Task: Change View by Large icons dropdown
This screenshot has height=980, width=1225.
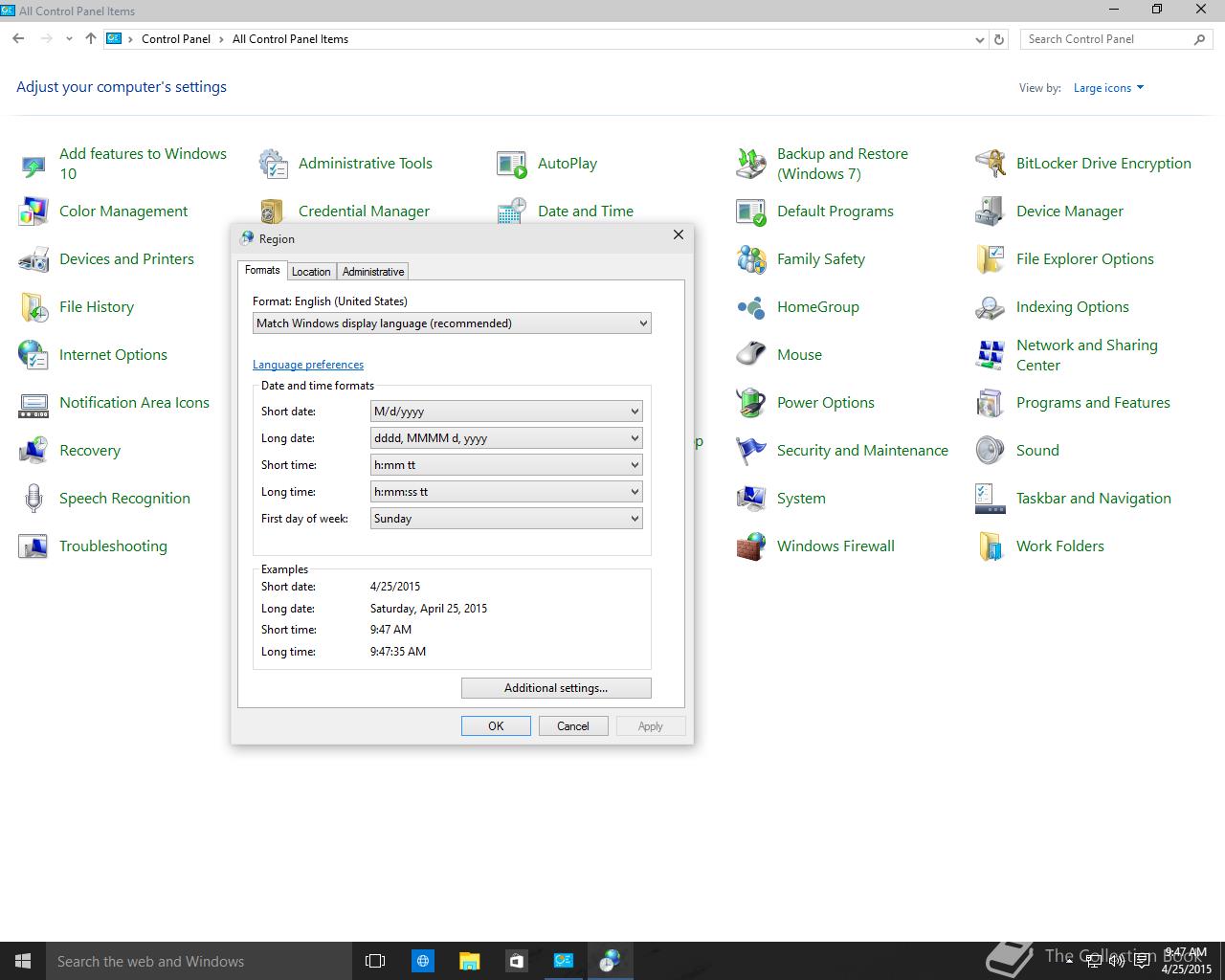Action: pyautogui.click(x=1108, y=88)
